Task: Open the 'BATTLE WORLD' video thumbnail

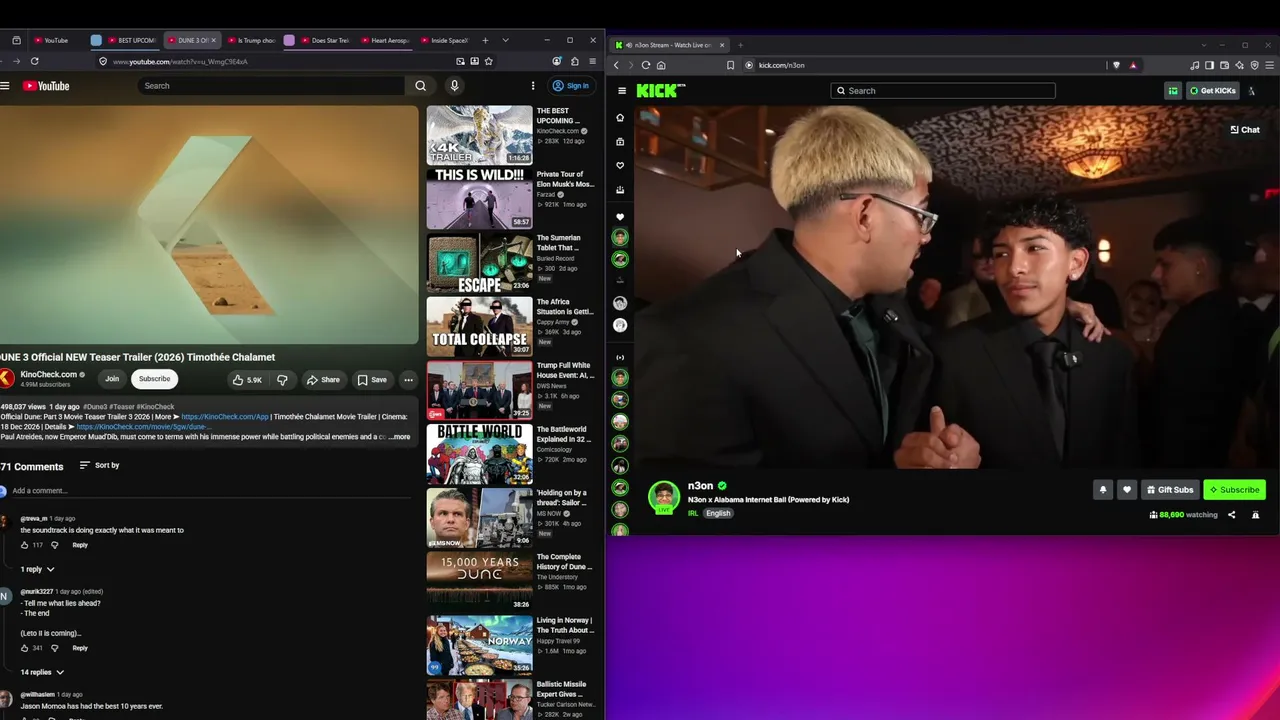Action: click(x=480, y=454)
